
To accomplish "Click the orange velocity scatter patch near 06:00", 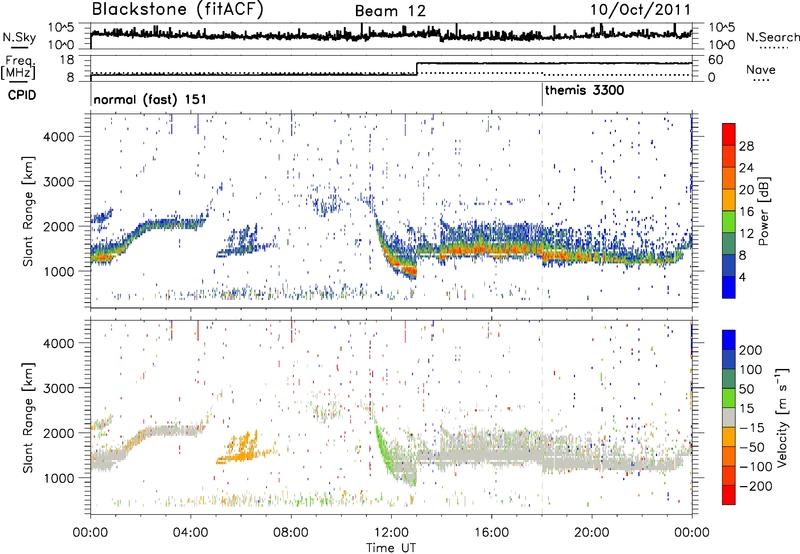I will pyautogui.click(x=244, y=448).
